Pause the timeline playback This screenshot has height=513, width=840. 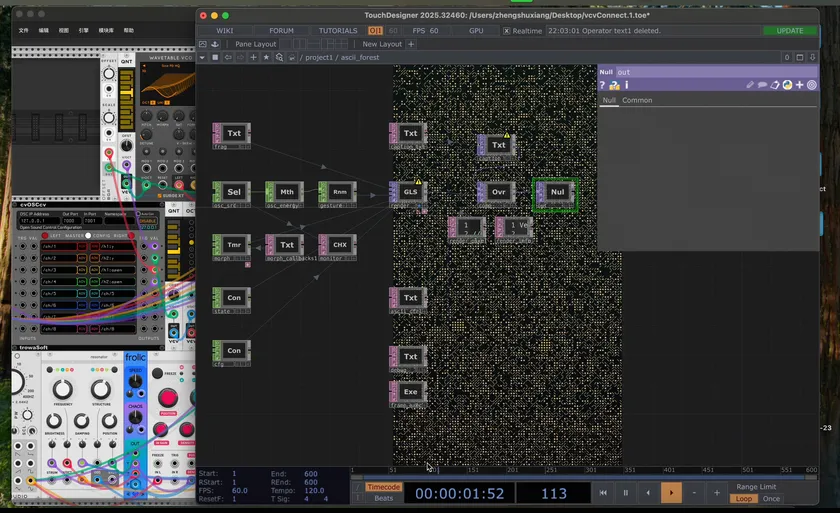pyautogui.click(x=626, y=493)
